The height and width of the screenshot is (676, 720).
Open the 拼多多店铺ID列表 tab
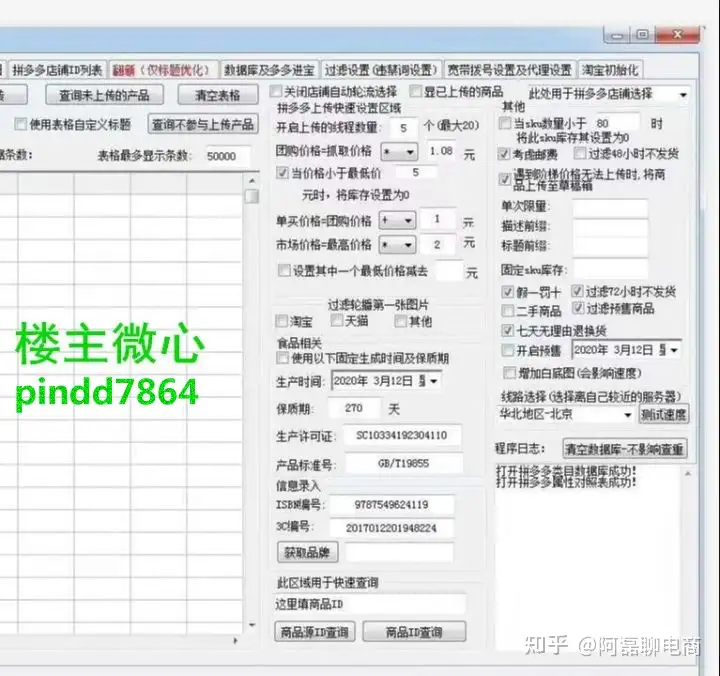57,70
